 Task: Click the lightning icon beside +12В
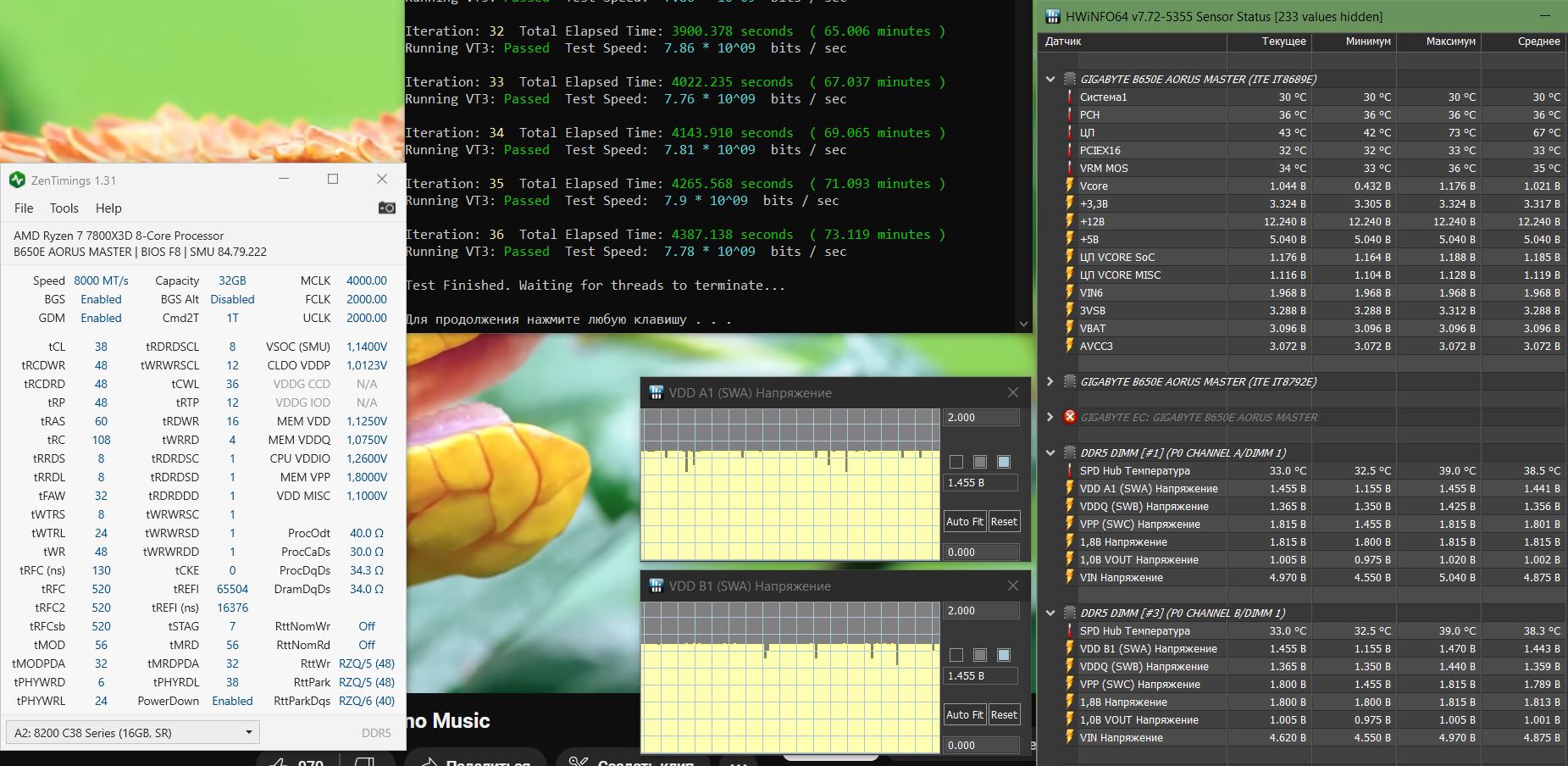pos(1070,221)
